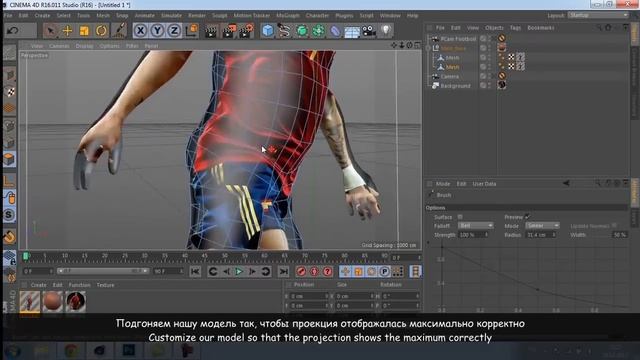Open viewport Display menu
Viewport: 640px width, 360px height.
[x=84, y=46]
